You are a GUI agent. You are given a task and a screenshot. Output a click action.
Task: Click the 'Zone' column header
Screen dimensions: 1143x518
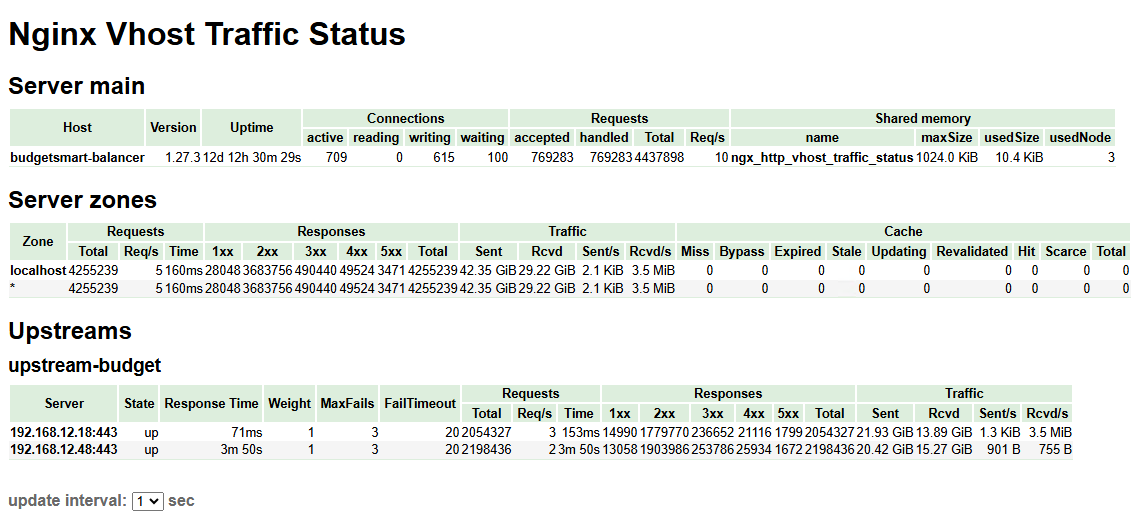coord(38,241)
